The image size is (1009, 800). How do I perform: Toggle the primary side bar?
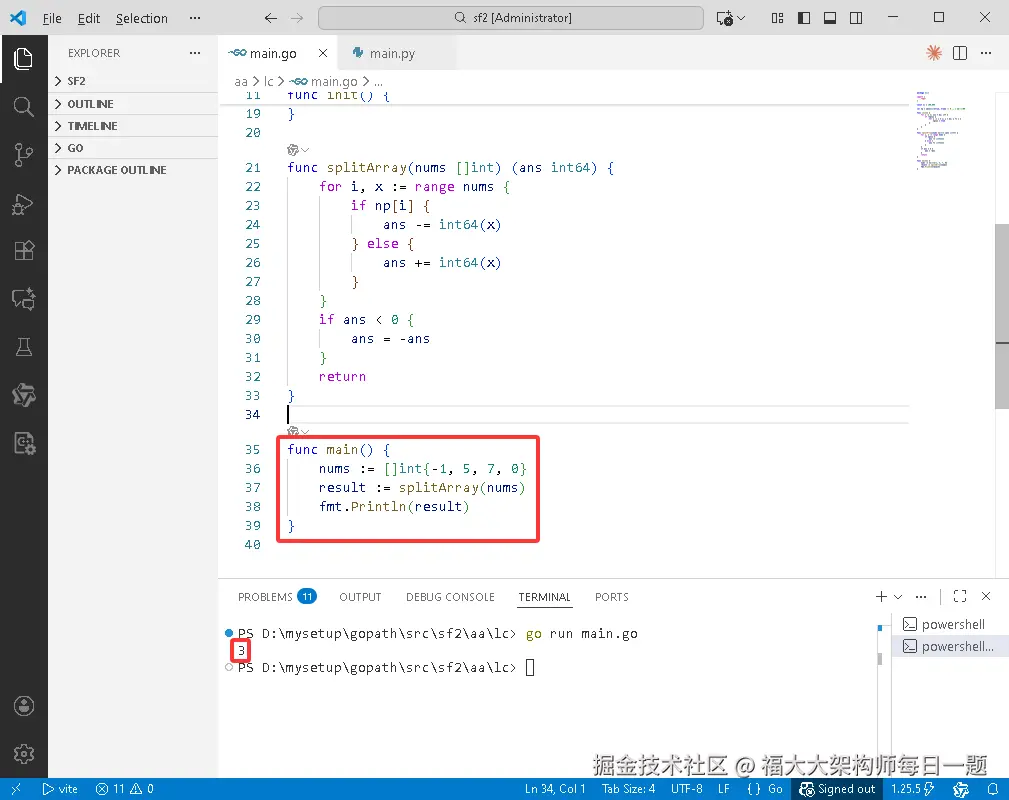click(x=804, y=18)
